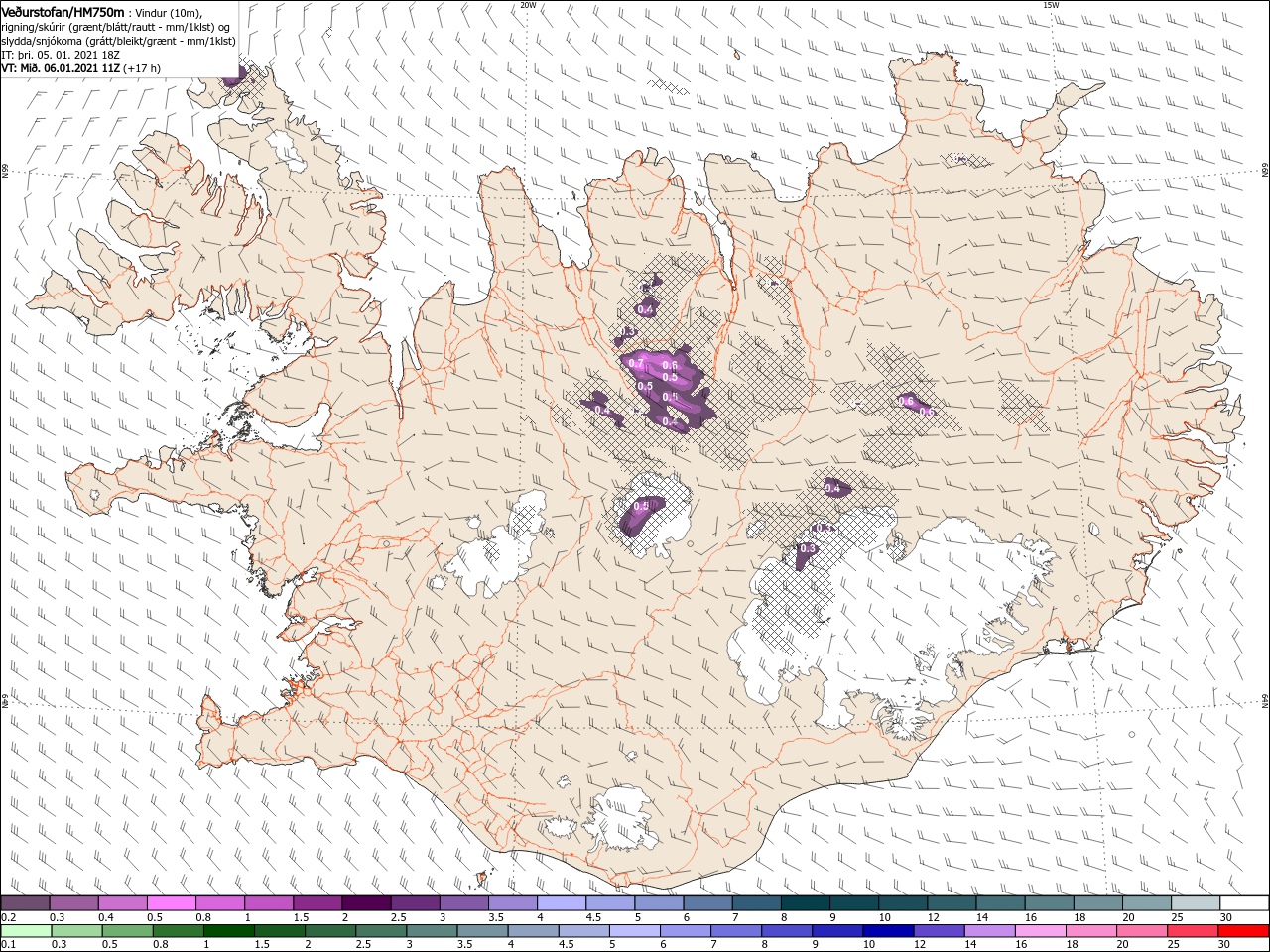This screenshot has width=1270, height=952.
Task: Click the 0.7 value in central snow patch
Action: point(636,365)
